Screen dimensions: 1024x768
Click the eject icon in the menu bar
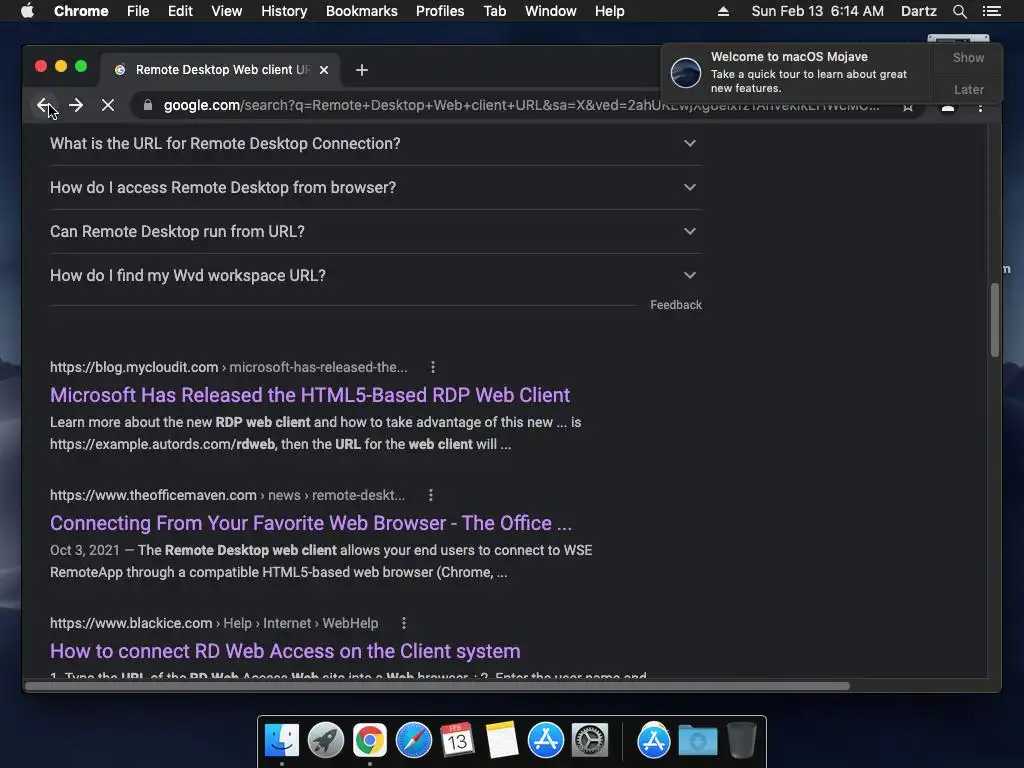723,11
